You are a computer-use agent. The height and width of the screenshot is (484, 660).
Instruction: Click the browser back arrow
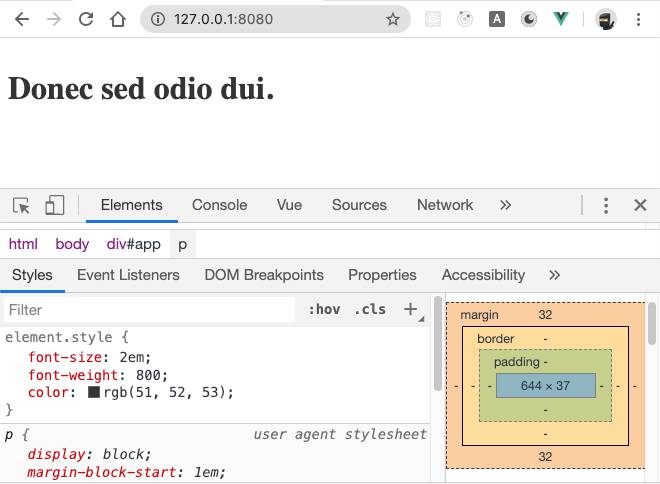coord(22,19)
